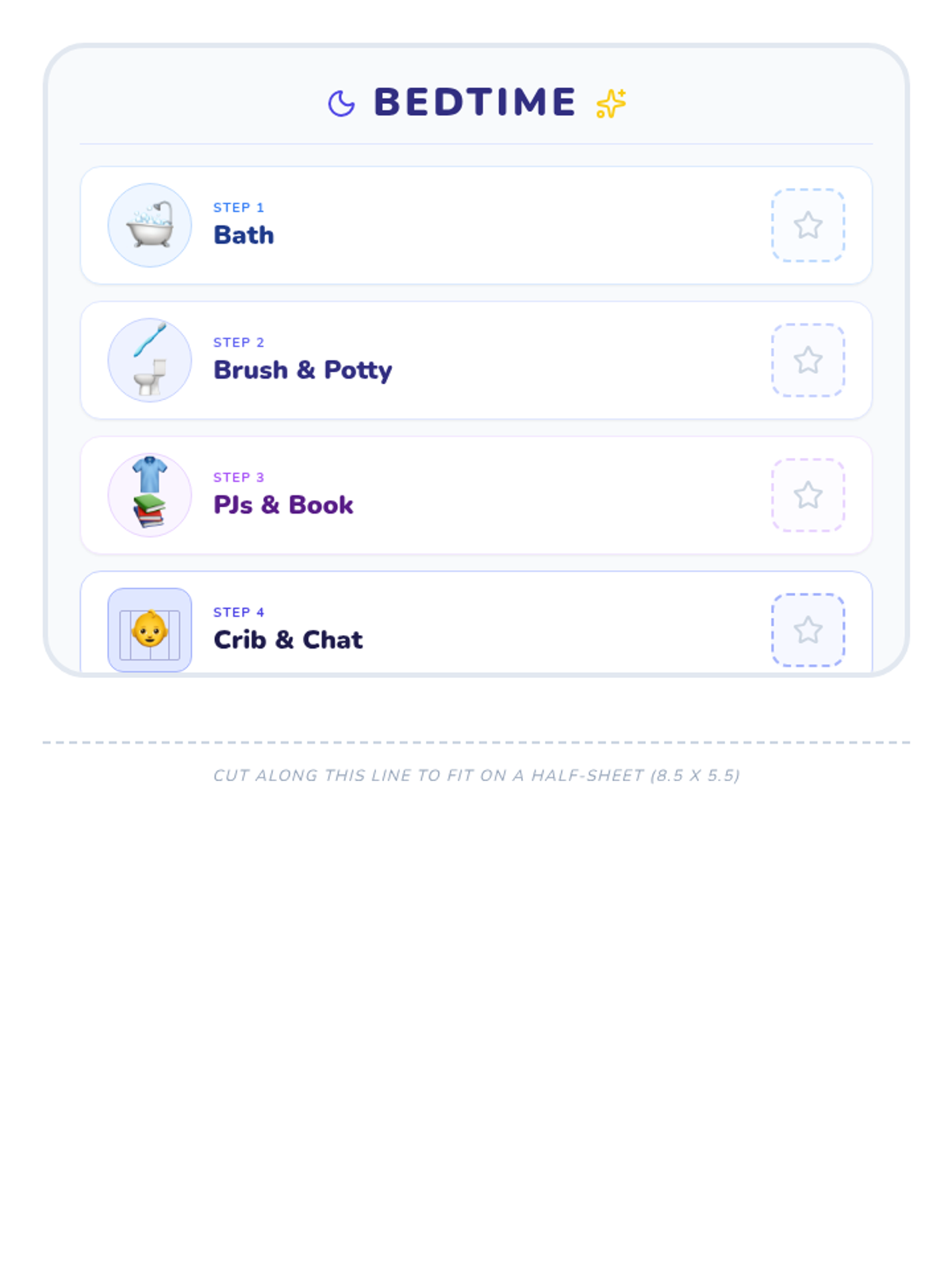Click the pajama shirt and books icon
The image size is (952, 1270).
pos(150,495)
